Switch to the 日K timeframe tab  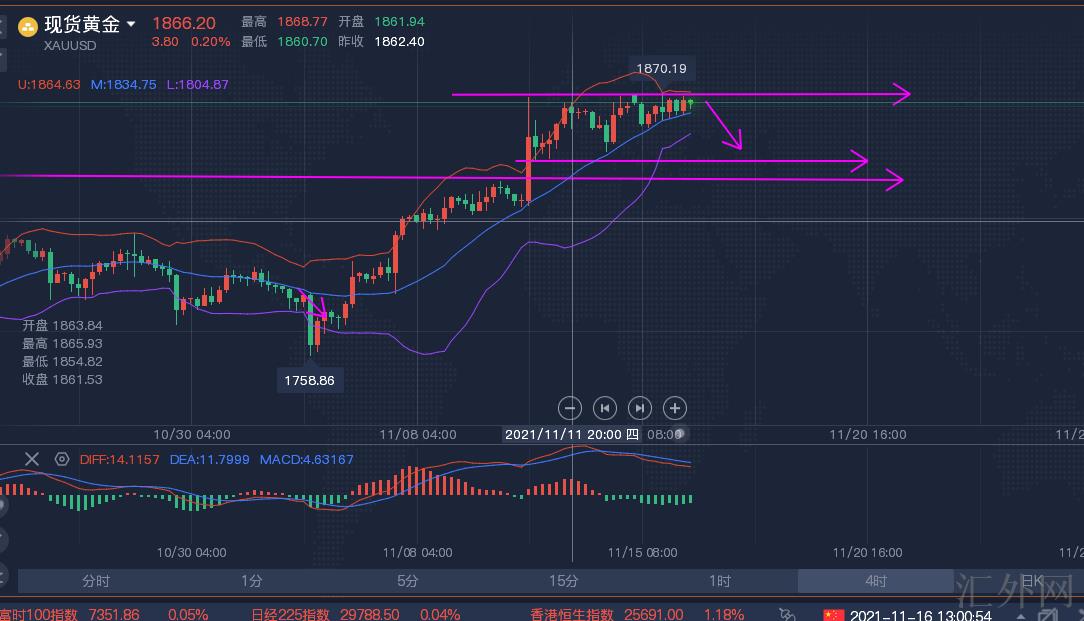click(1031, 581)
